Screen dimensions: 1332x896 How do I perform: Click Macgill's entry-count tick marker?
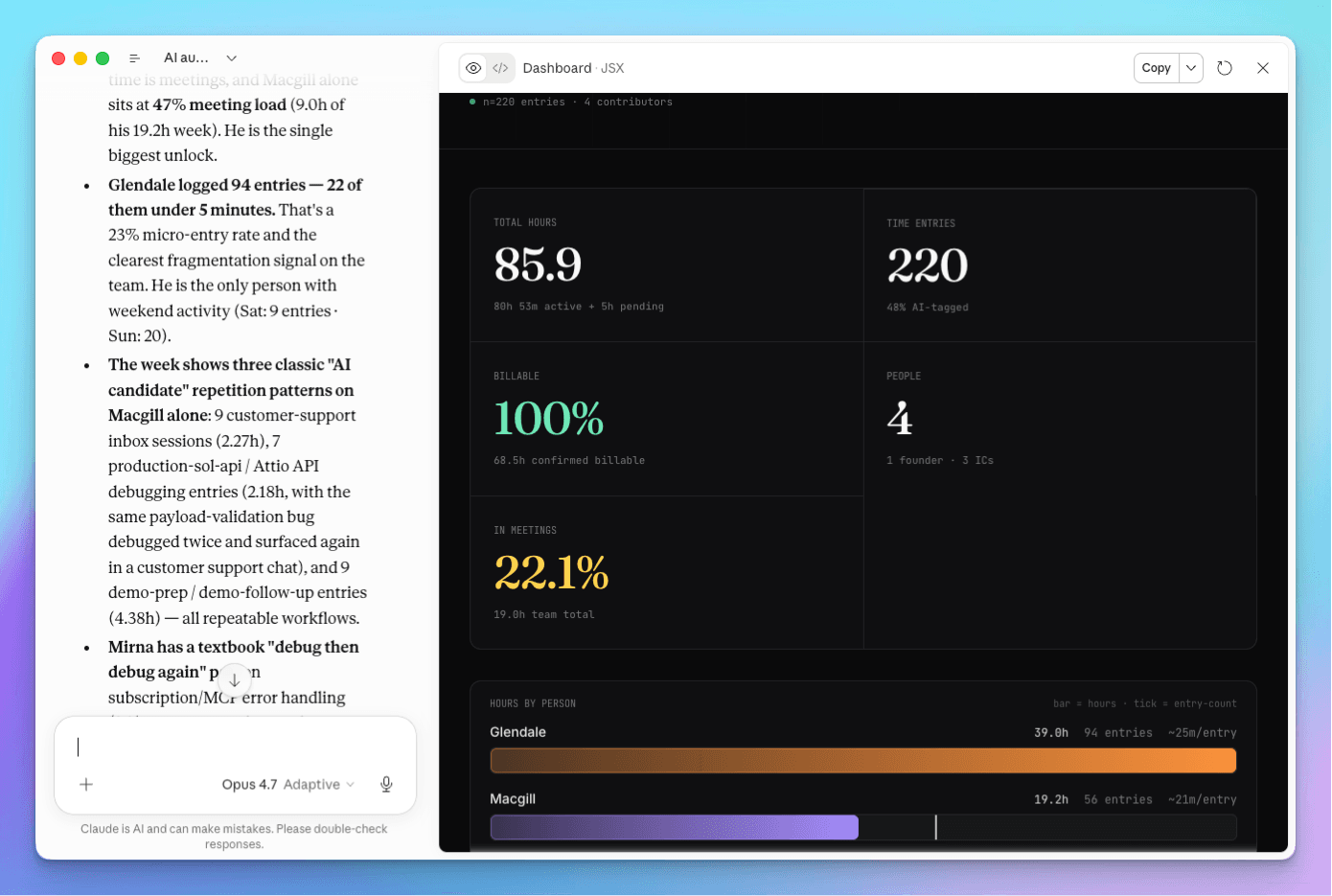[936, 826]
